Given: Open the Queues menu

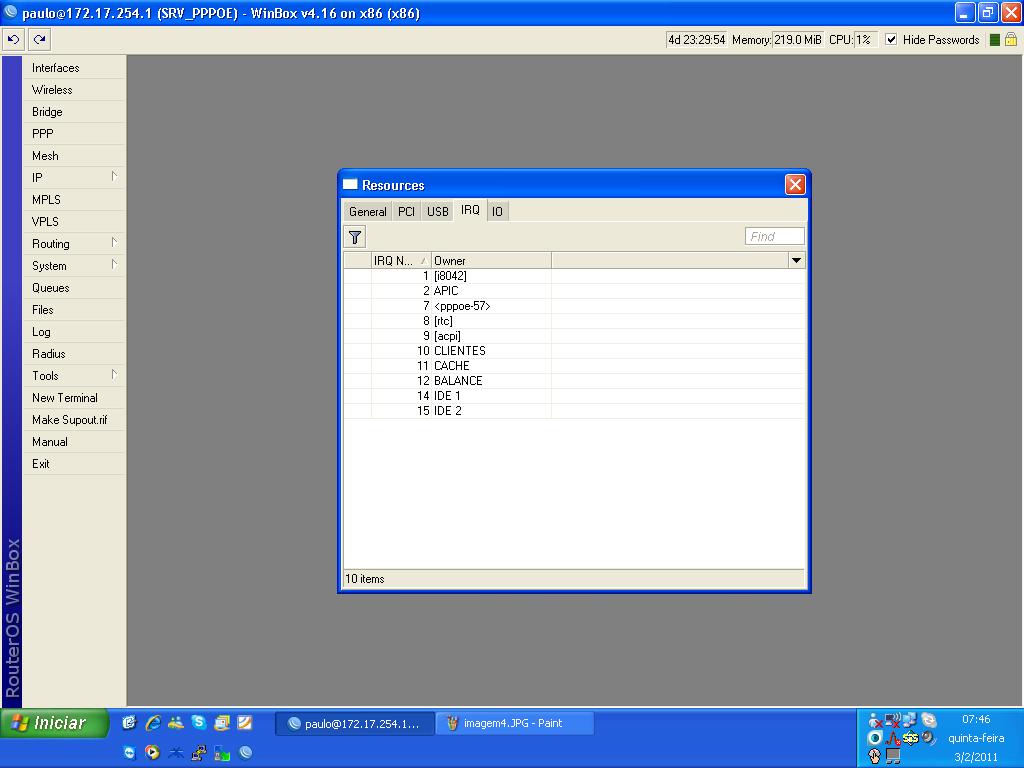Looking at the screenshot, I should (x=73, y=288).
